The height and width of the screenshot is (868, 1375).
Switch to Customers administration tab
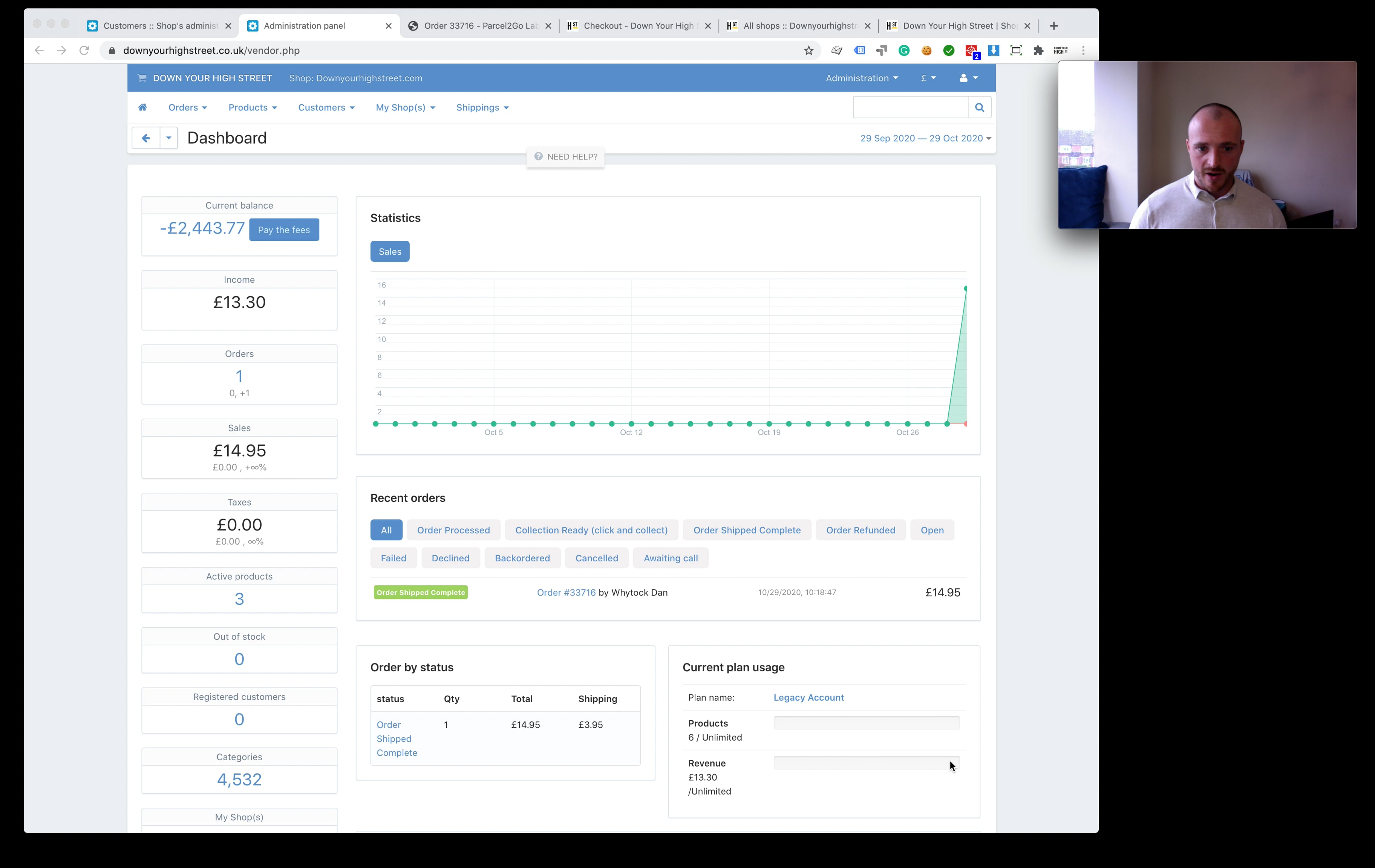[161, 26]
